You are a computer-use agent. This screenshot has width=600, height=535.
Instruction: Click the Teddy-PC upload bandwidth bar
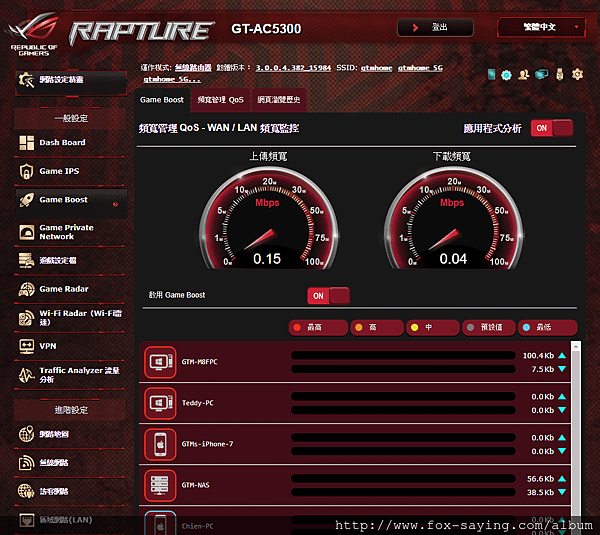(403, 396)
